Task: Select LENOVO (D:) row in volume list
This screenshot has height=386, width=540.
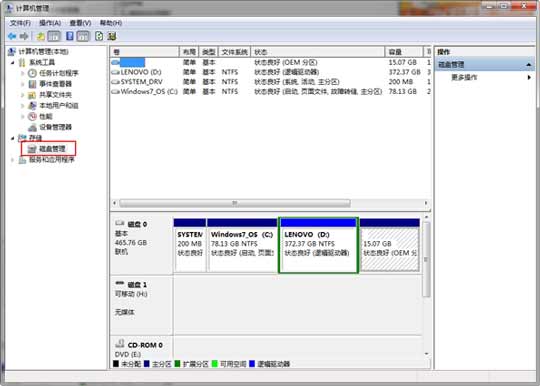Action: [x=271, y=72]
